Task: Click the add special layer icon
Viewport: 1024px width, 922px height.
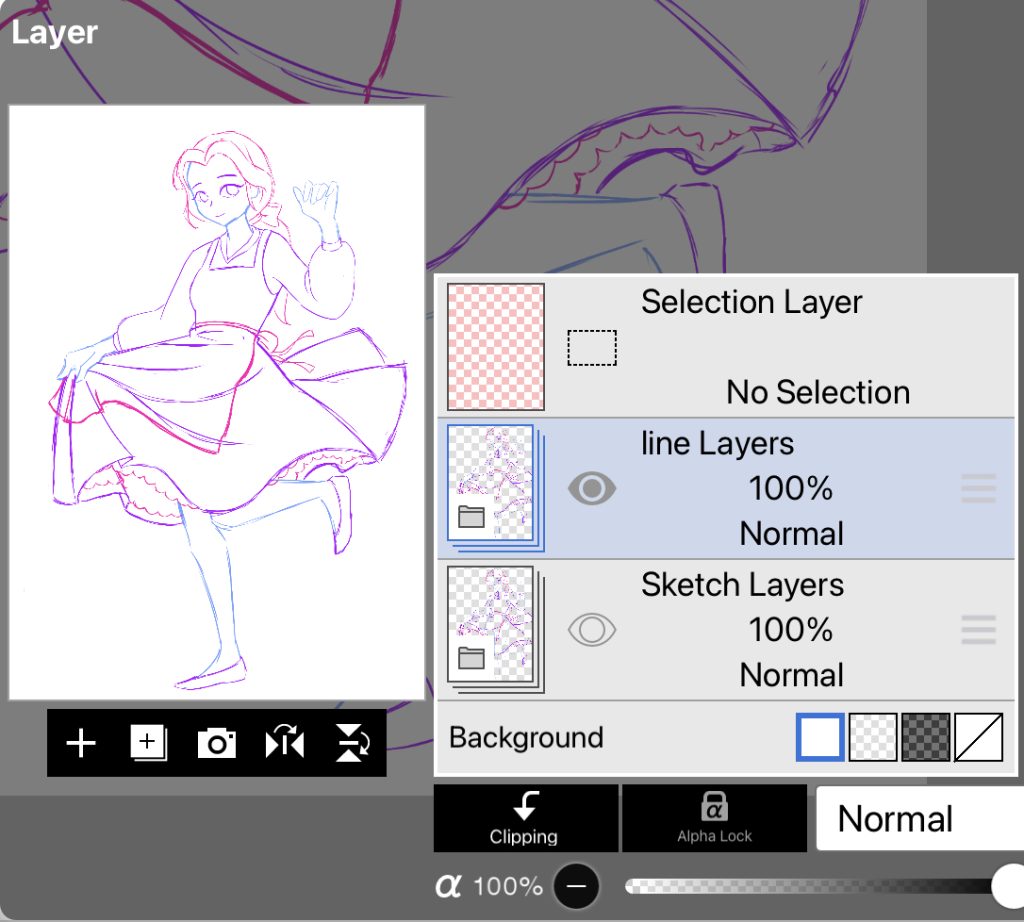Action: [x=148, y=743]
